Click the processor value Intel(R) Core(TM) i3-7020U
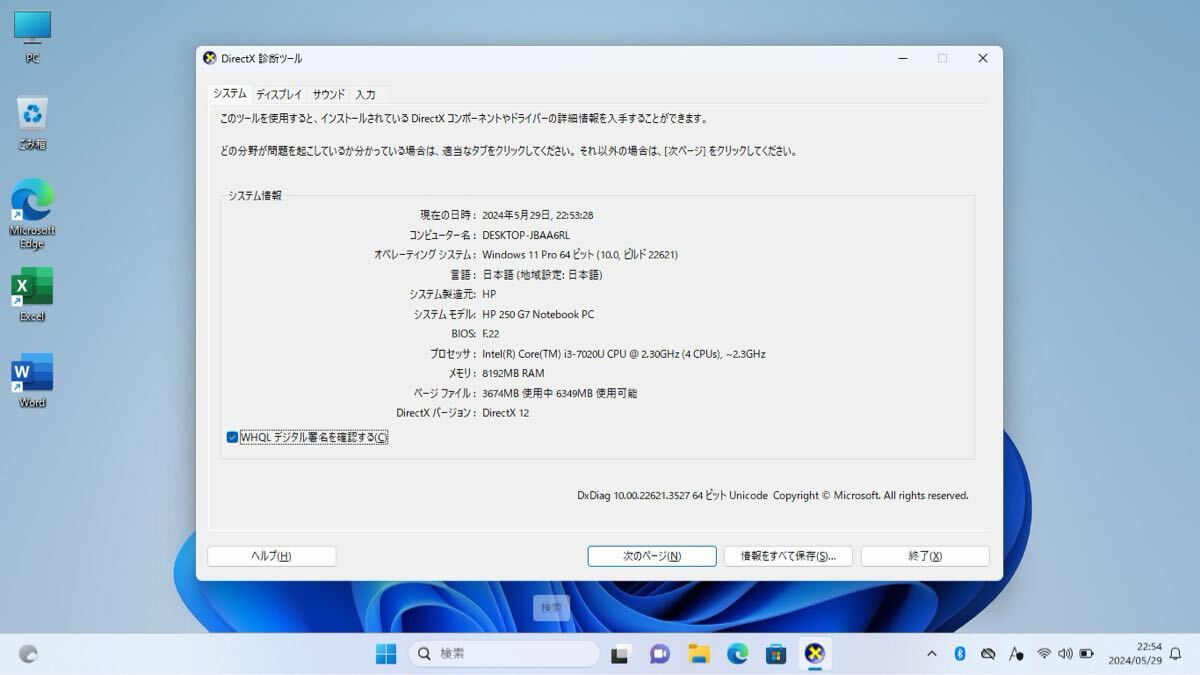This screenshot has height=675, width=1200. [x=624, y=354]
